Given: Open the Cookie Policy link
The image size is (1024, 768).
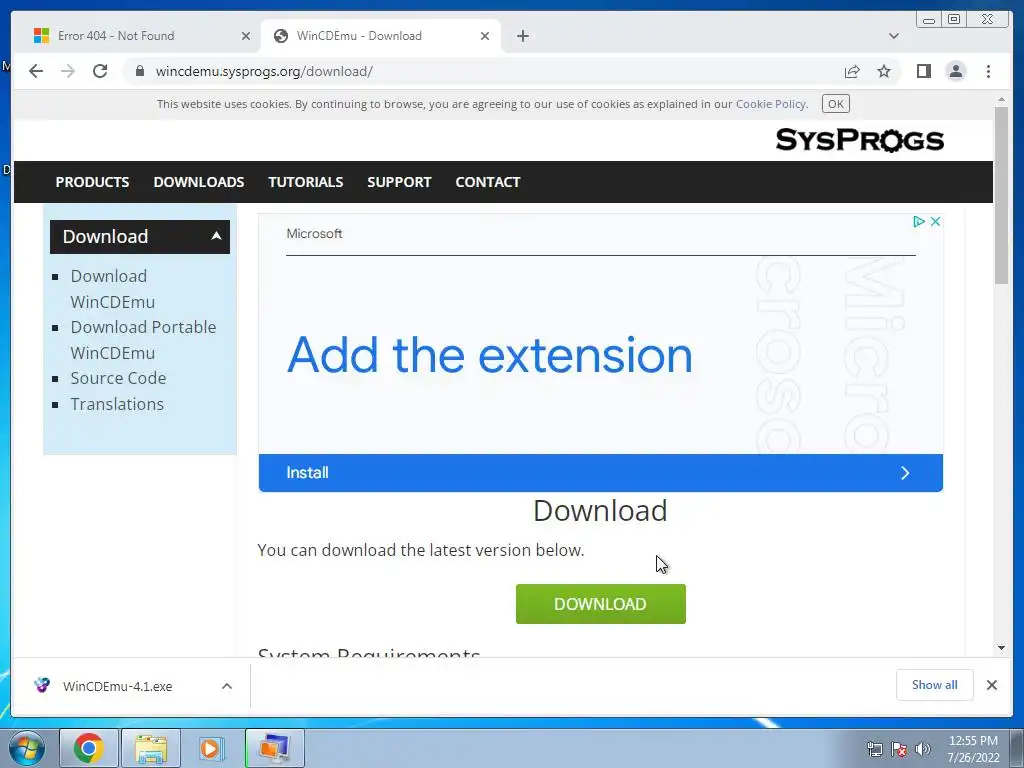Looking at the screenshot, I should point(771,104).
